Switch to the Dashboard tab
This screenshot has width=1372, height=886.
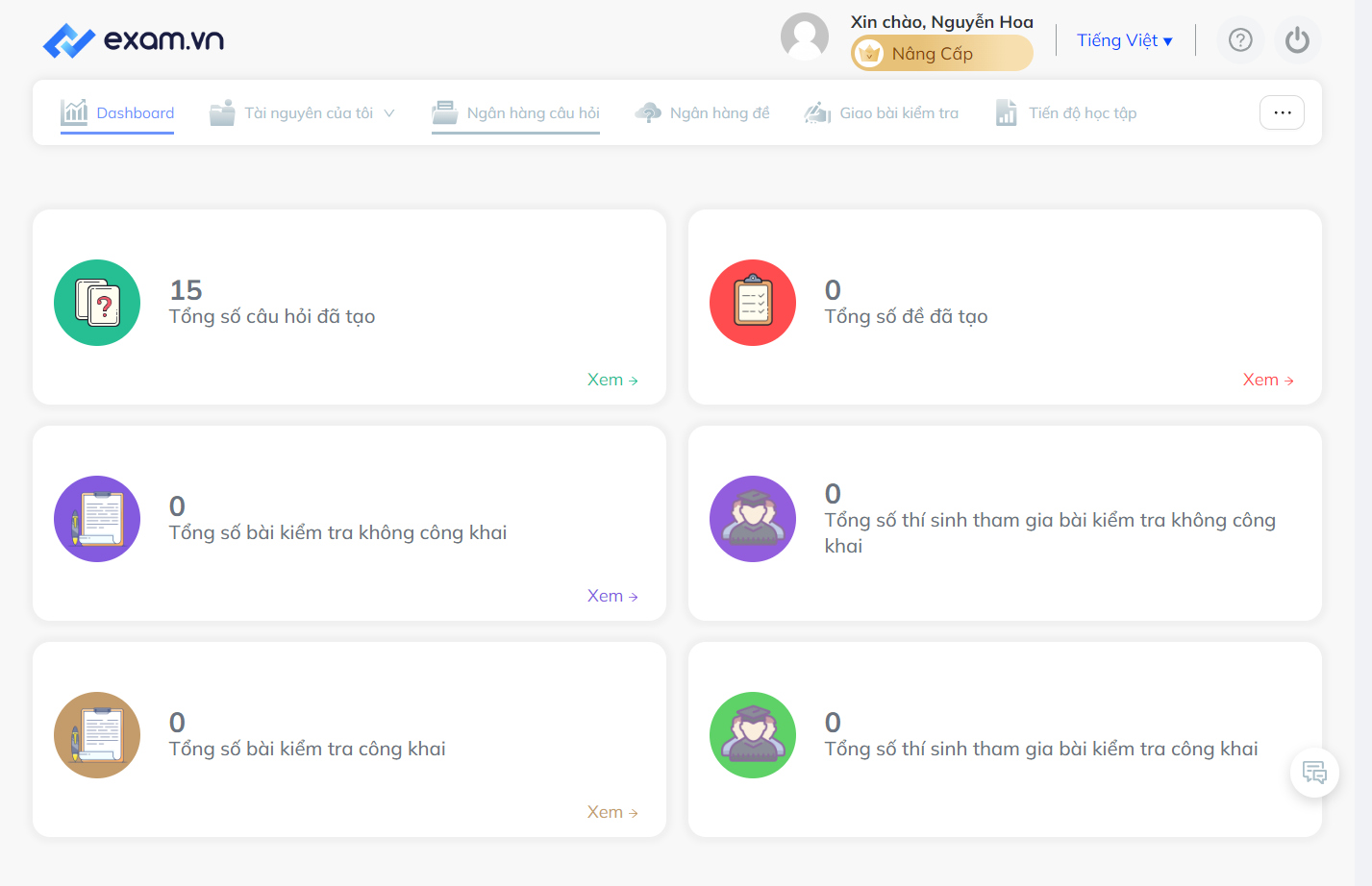pos(117,113)
